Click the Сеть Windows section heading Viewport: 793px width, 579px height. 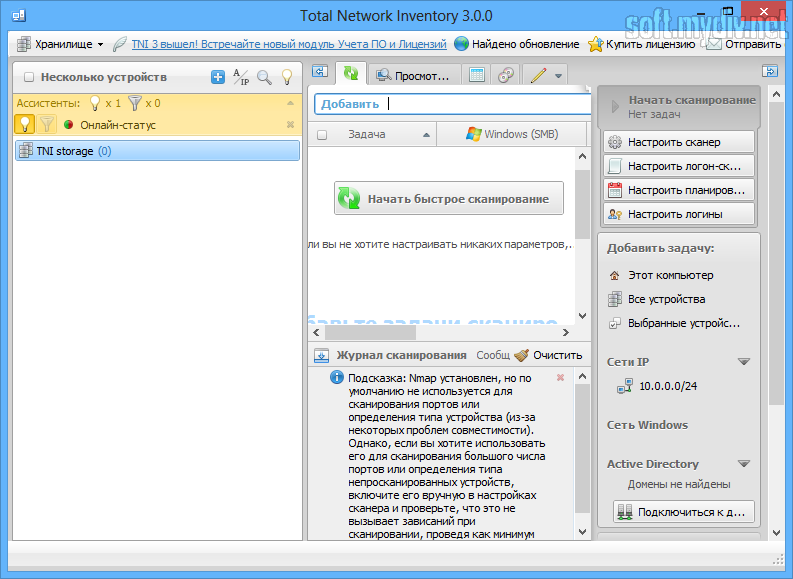tap(647, 425)
